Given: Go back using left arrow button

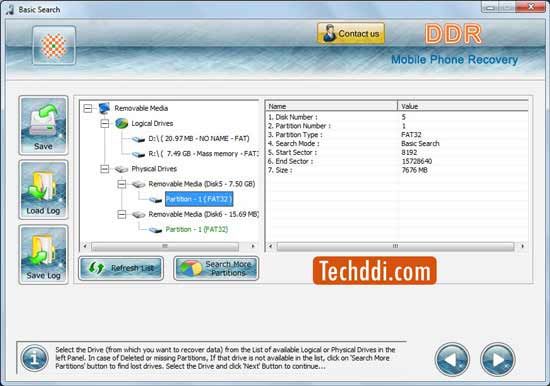Looking at the screenshot, I should pos(452,359).
